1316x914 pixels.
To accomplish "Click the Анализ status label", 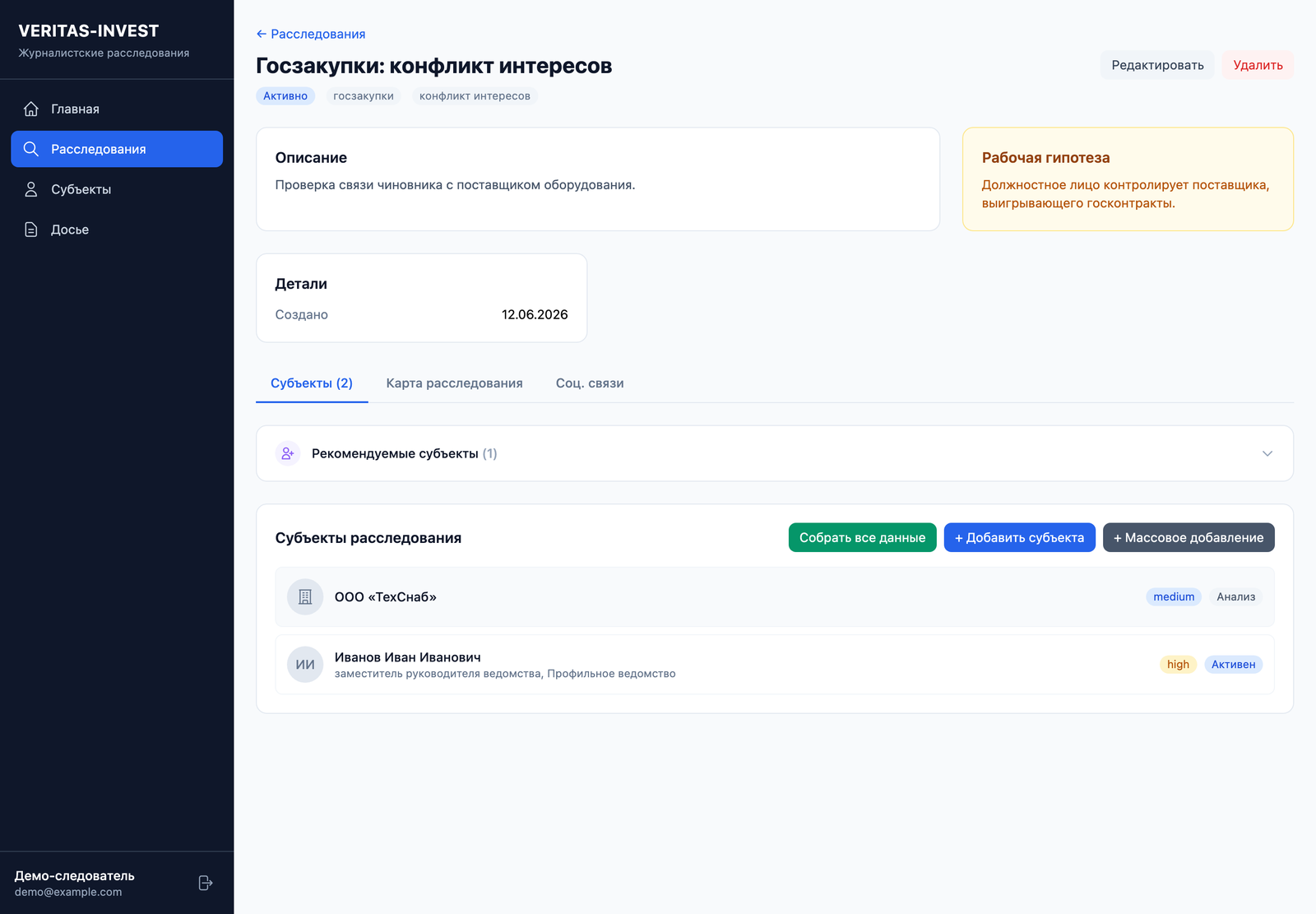I will pos(1236,596).
